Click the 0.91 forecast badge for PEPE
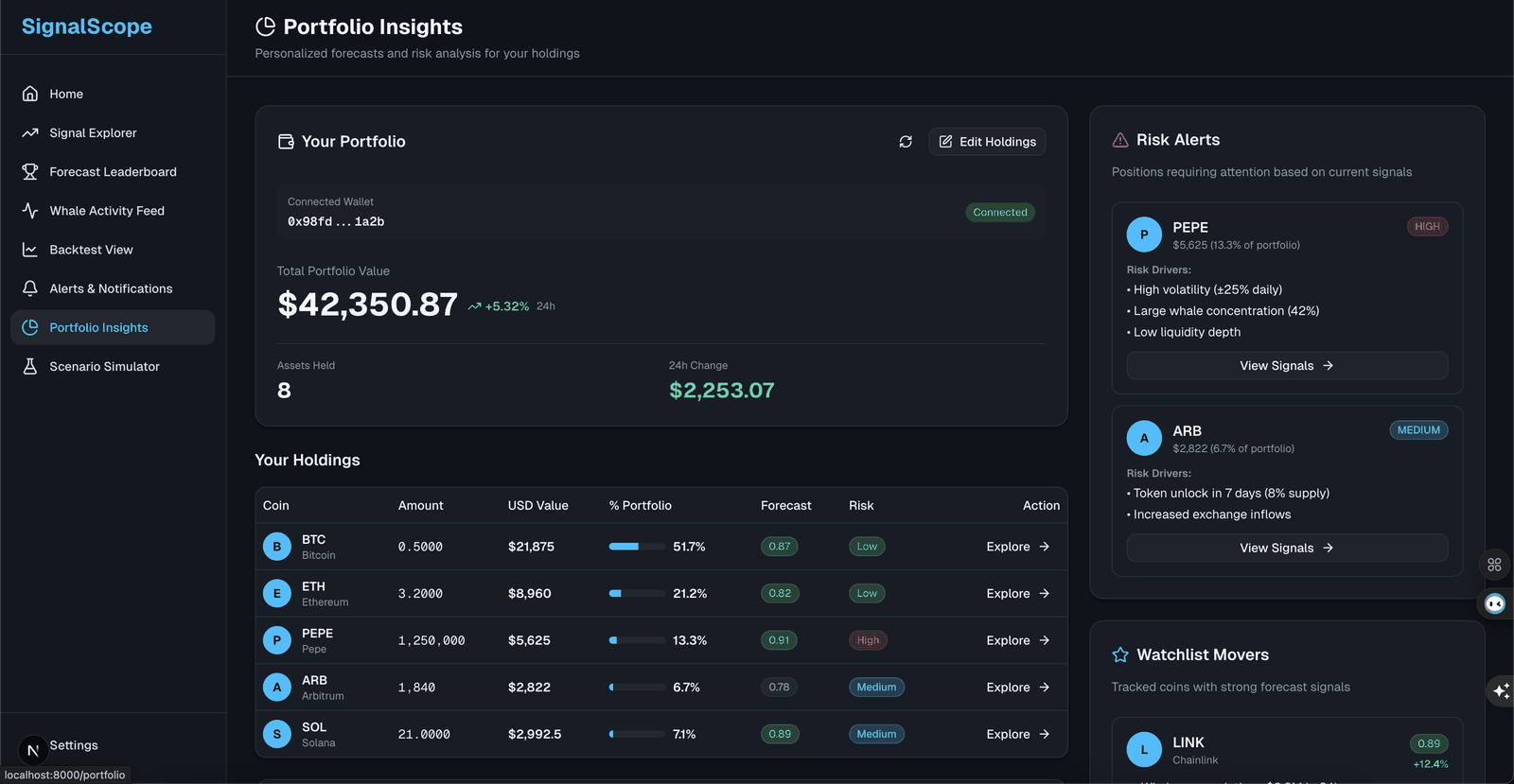 click(x=779, y=640)
